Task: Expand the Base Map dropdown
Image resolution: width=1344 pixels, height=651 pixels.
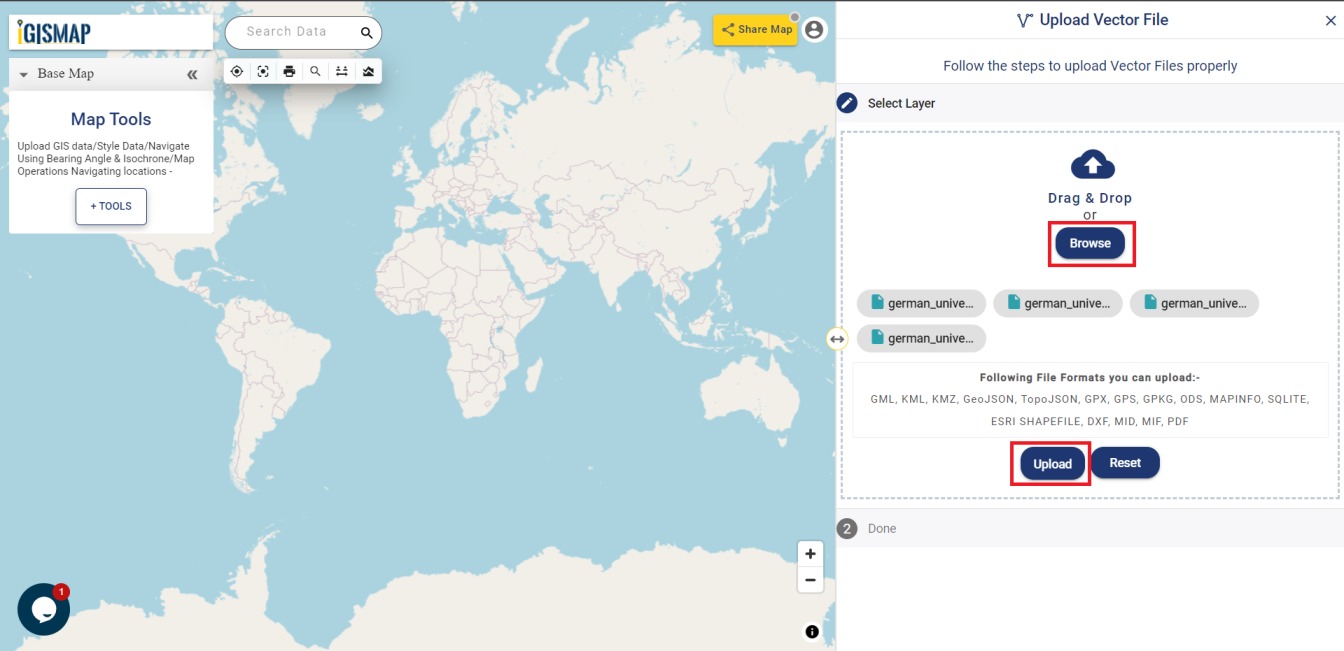Action: point(22,73)
